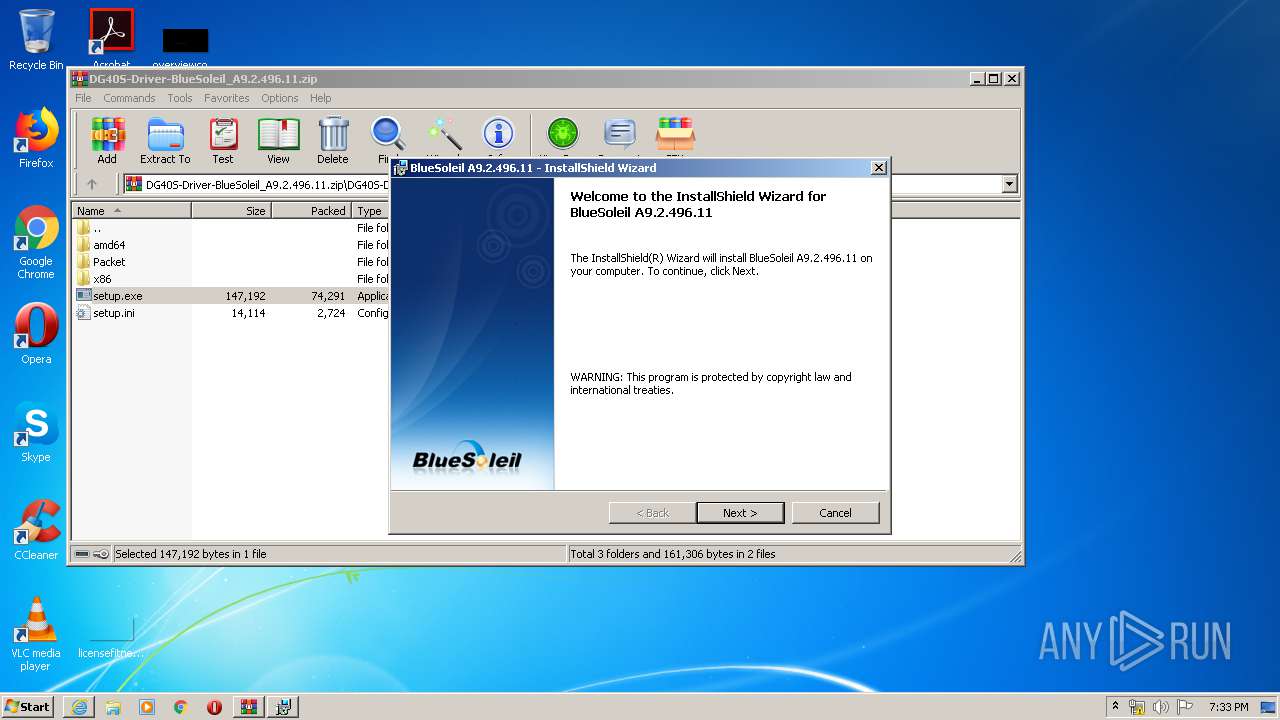Sort file list by Name column
This screenshot has height=720, width=1280.
coord(132,211)
